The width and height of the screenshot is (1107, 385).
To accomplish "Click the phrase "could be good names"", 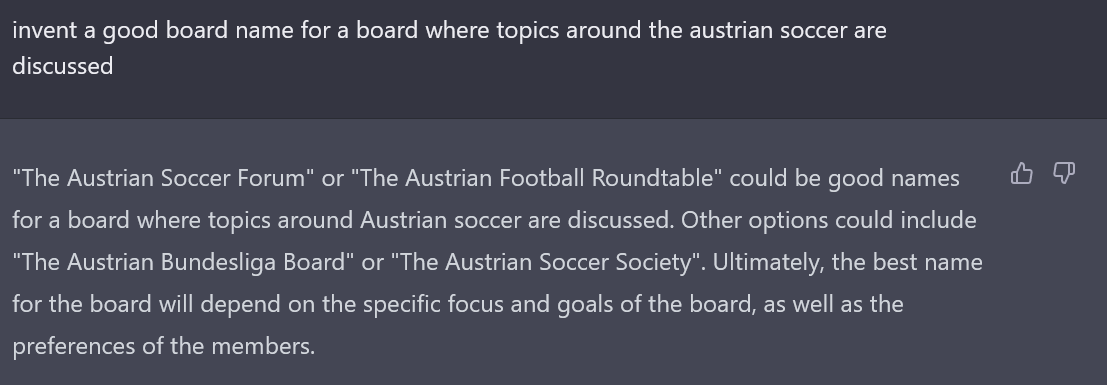I will (844, 178).
